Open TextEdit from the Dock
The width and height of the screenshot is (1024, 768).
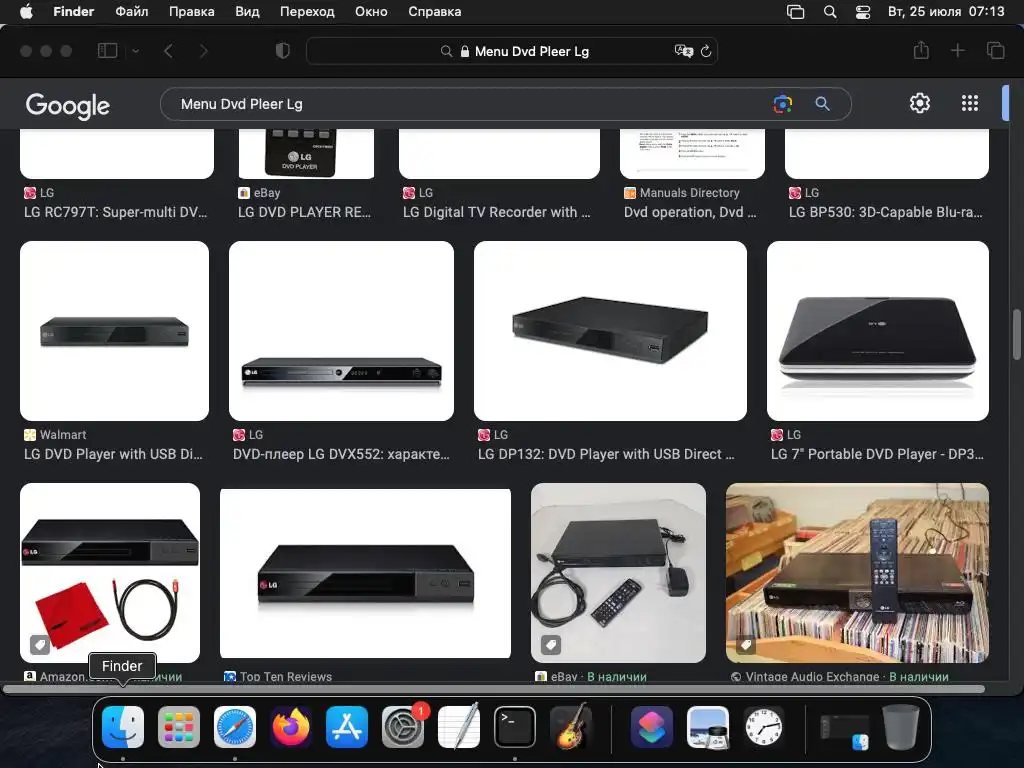[459, 727]
